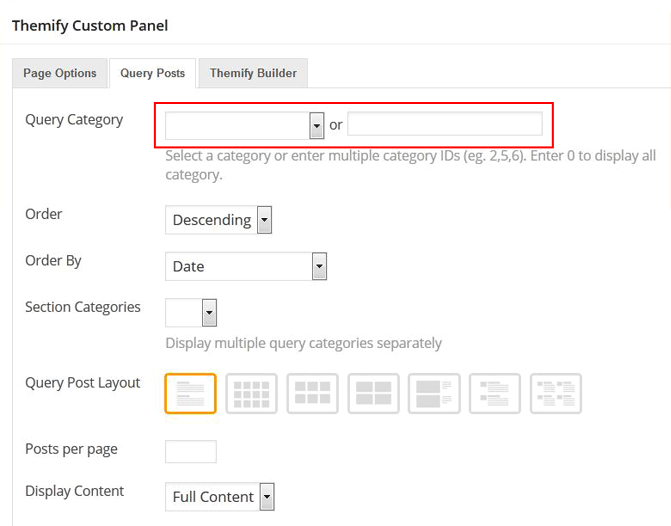Click the Themify Custom Panel header

90,25
